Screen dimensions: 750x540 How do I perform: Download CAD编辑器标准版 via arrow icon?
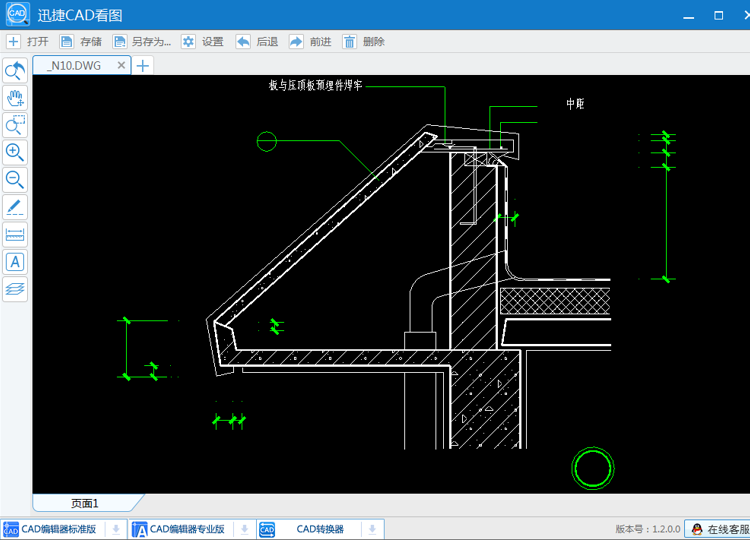tap(116, 529)
